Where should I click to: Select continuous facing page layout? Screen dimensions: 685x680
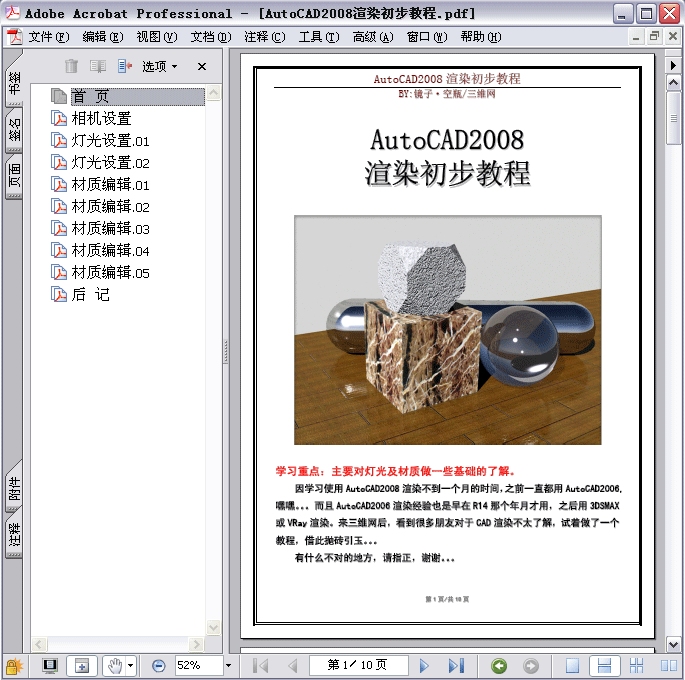click(x=636, y=666)
